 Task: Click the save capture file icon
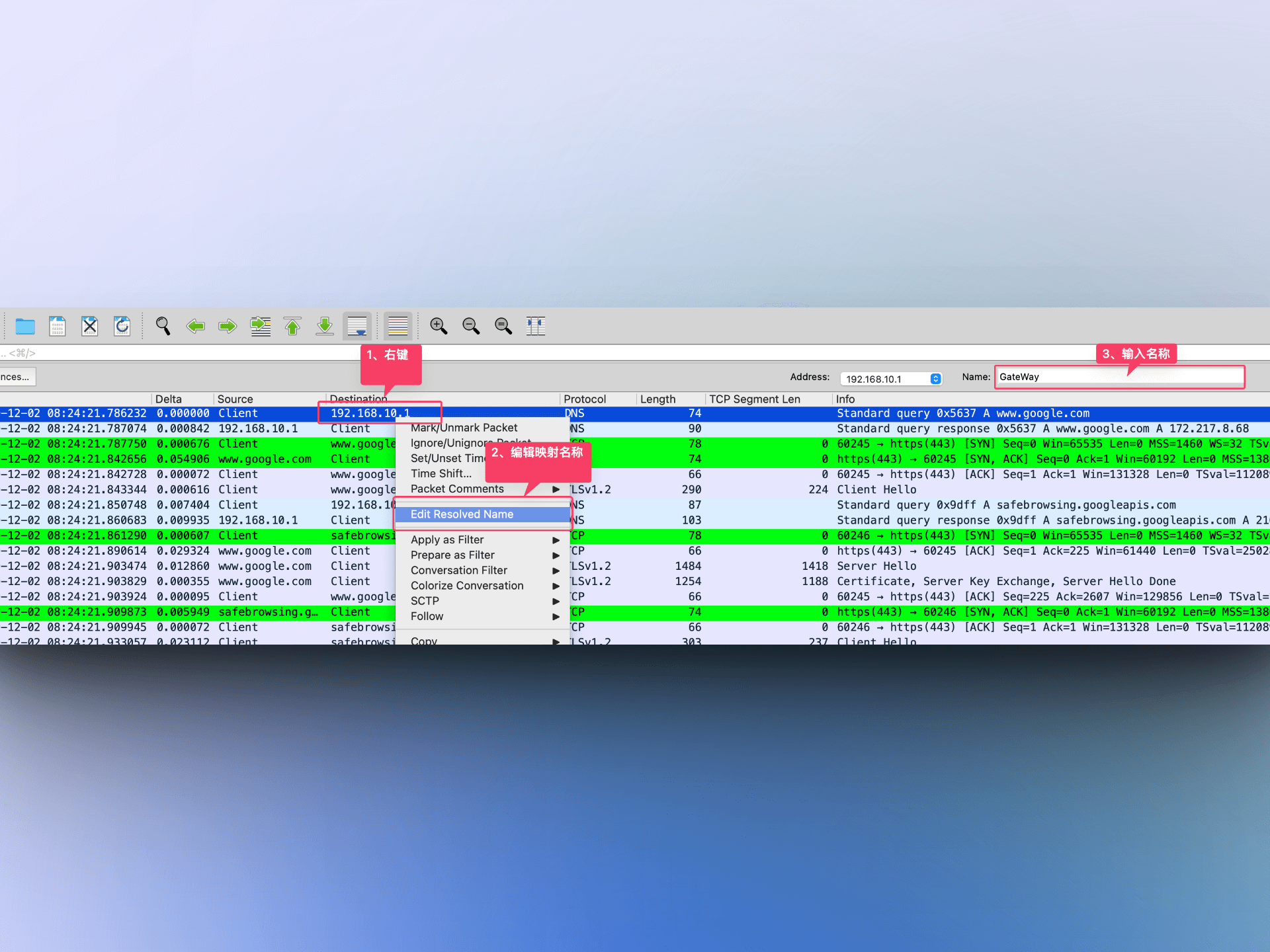click(x=58, y=326)
